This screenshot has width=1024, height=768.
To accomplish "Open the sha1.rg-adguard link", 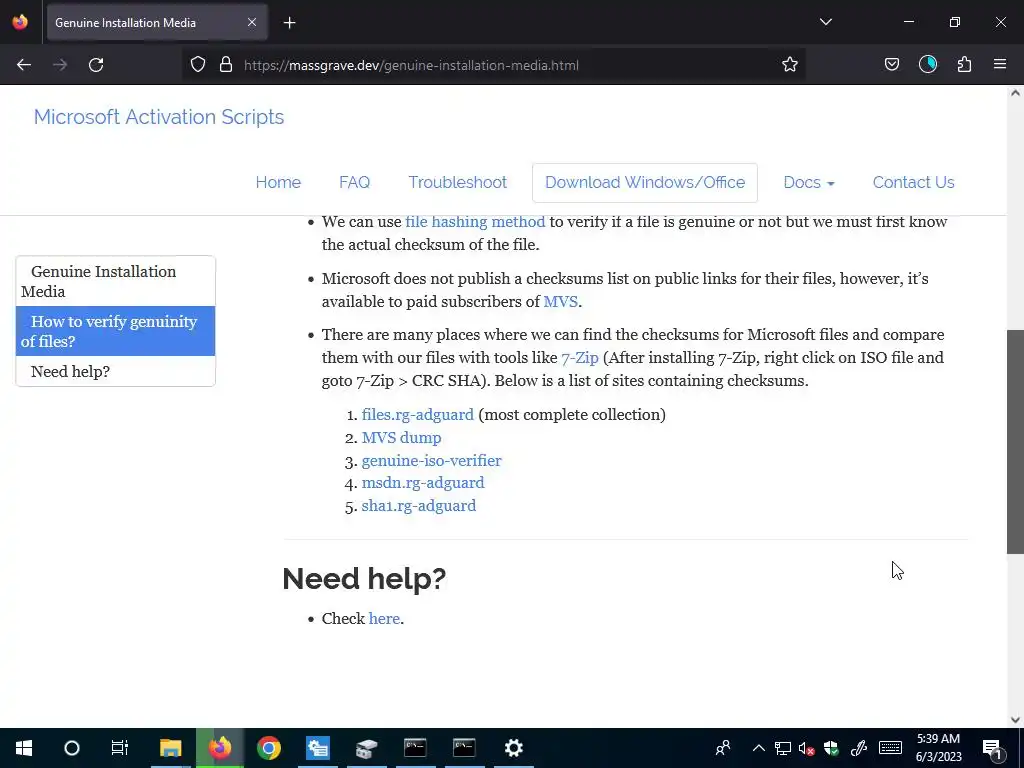I will [x=419, y=505].
